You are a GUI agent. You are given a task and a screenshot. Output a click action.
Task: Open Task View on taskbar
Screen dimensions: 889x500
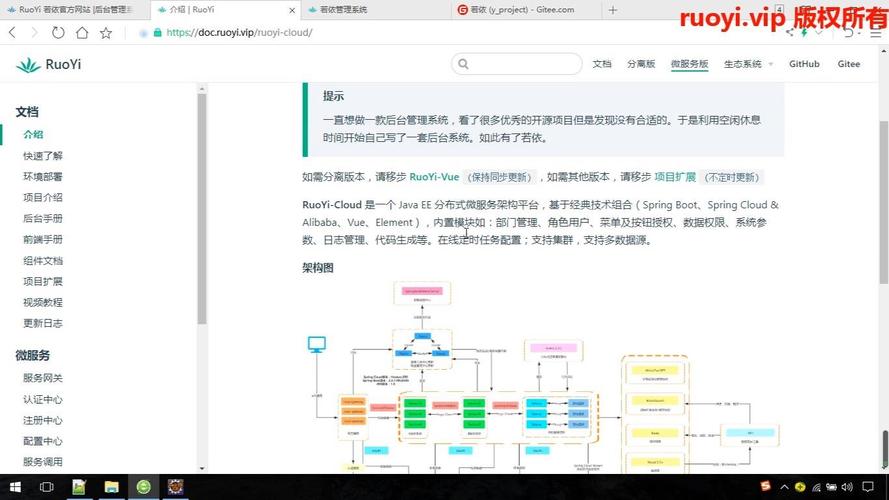coord(46,487)
